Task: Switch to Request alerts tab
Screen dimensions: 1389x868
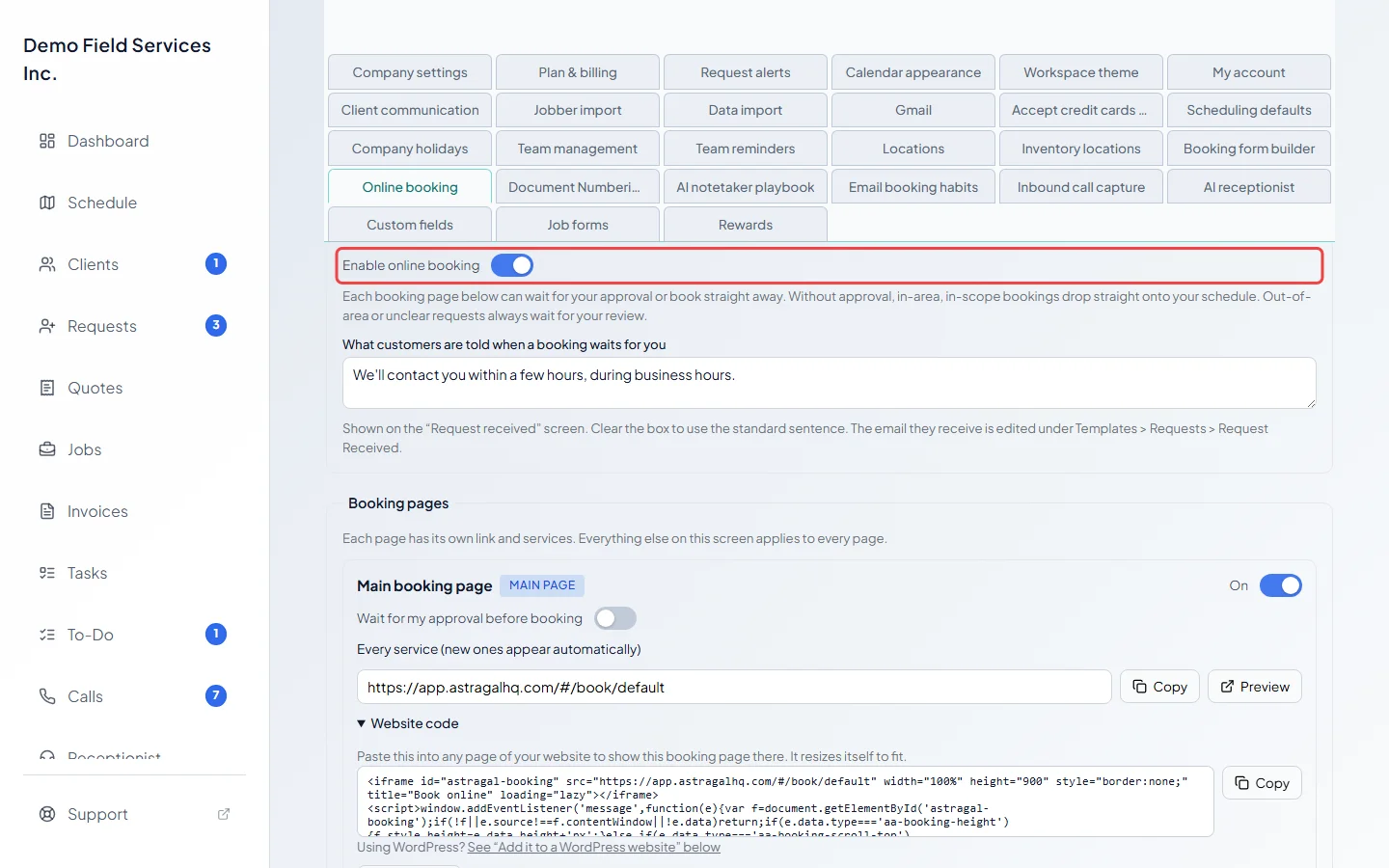Action: [746, 72]
